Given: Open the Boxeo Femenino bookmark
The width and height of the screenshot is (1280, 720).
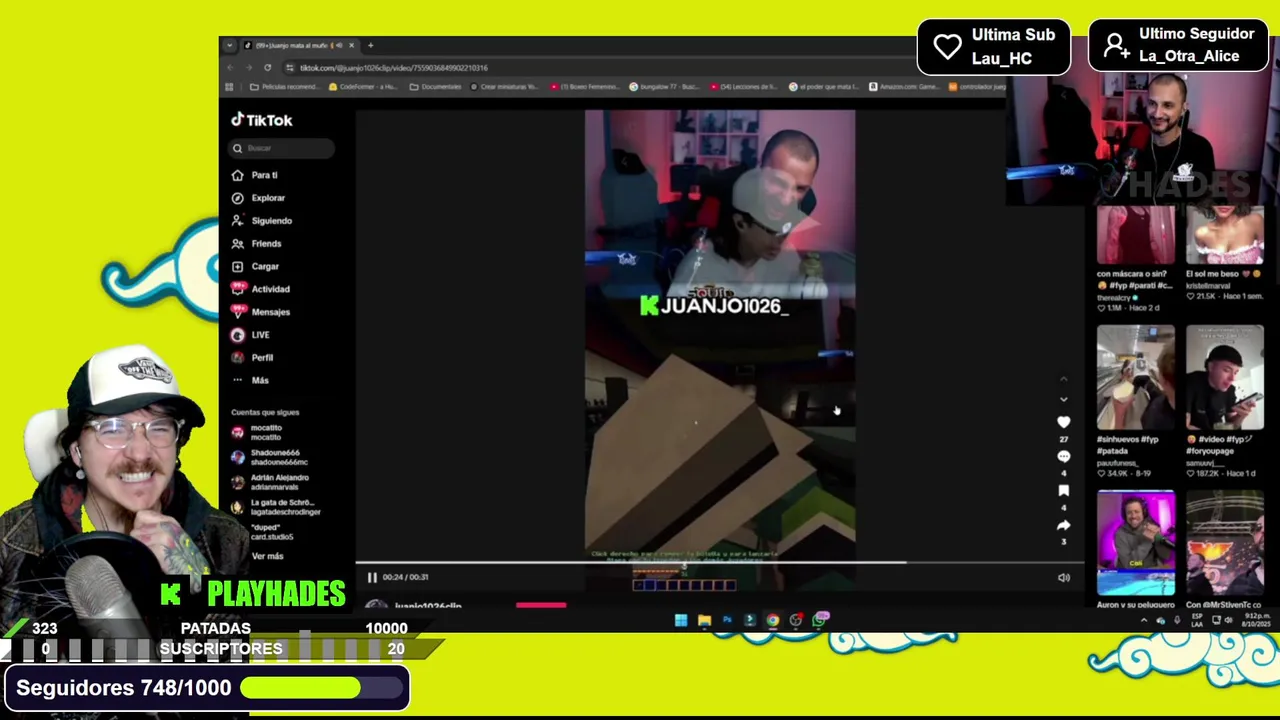Looking at the screenshot, I should [x=586, y=87].
